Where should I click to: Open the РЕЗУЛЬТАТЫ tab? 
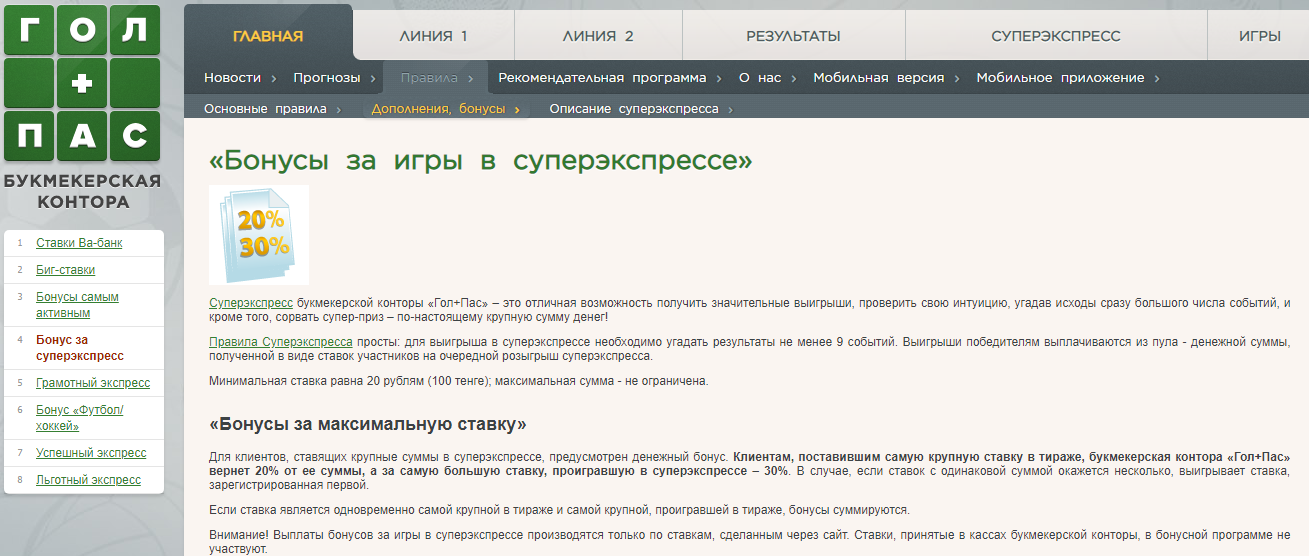point(793,36)
